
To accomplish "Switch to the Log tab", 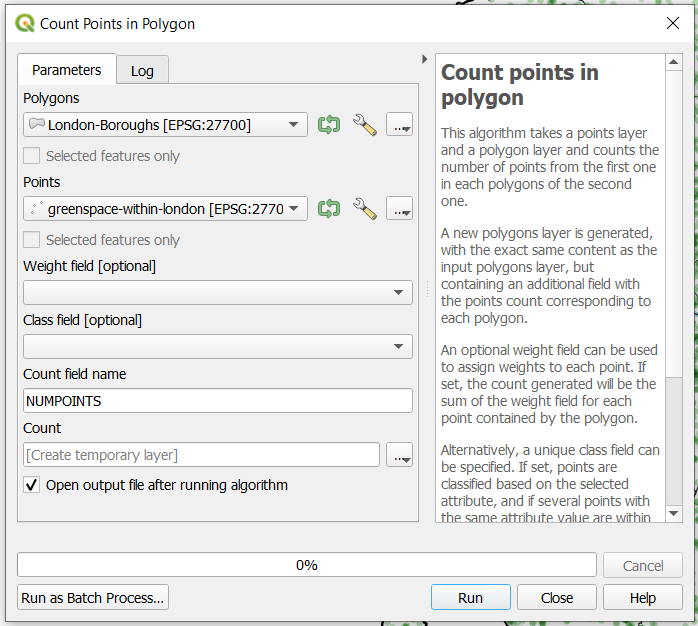I will pos(142,71).
